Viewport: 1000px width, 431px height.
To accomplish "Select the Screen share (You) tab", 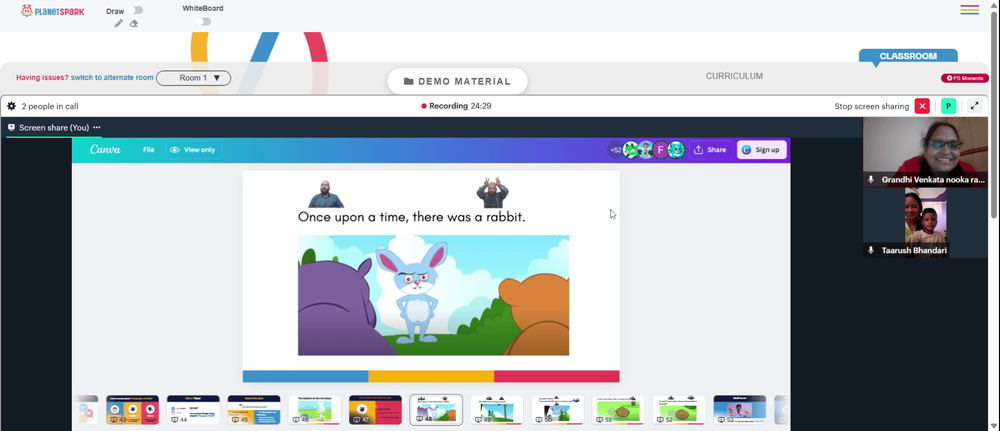I will (x=54, y=128).
